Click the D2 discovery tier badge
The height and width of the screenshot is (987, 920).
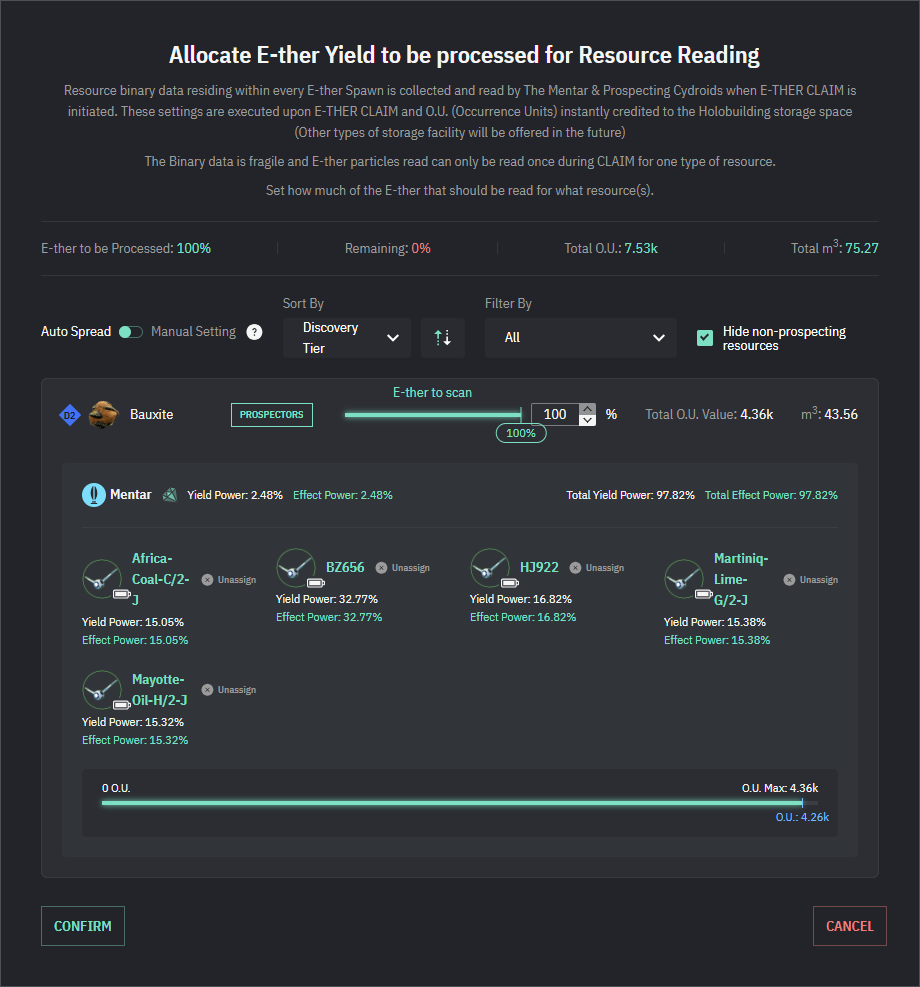[69, 415]
